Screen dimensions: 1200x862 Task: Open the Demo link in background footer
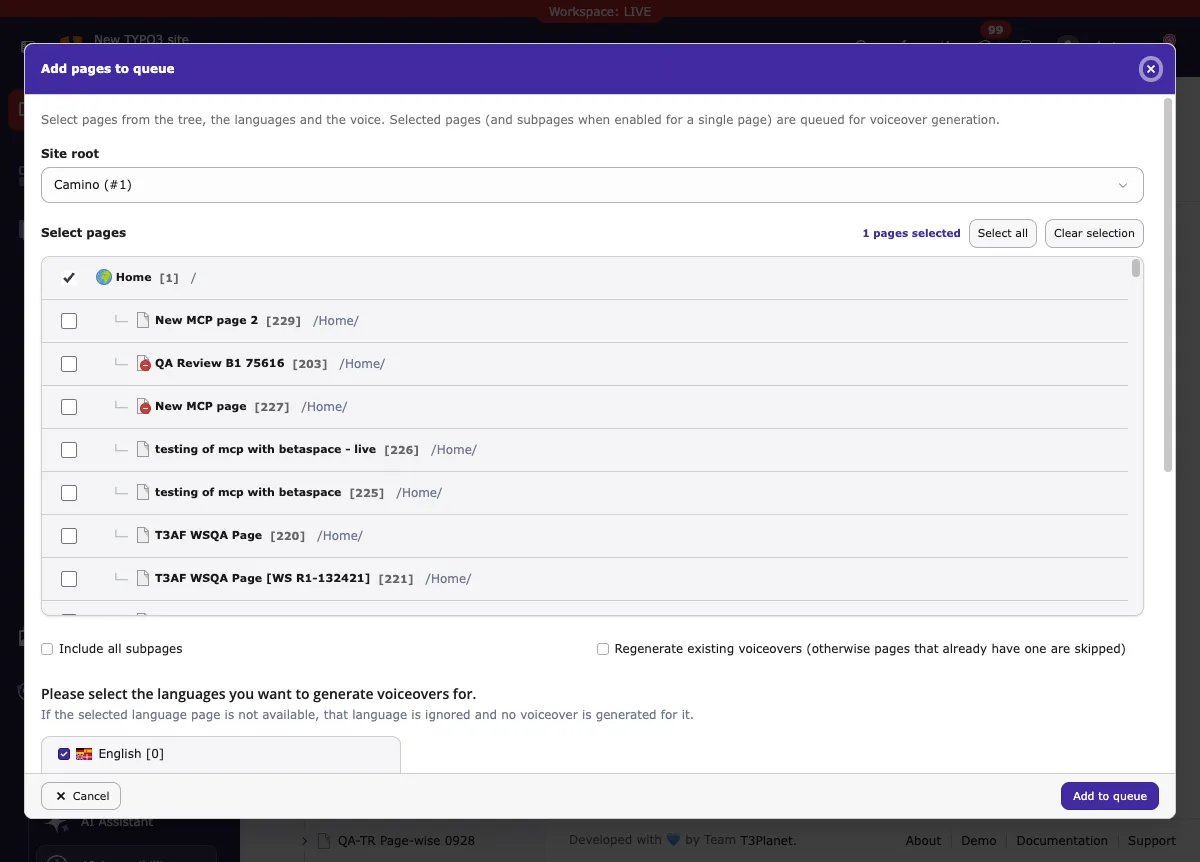978,841
